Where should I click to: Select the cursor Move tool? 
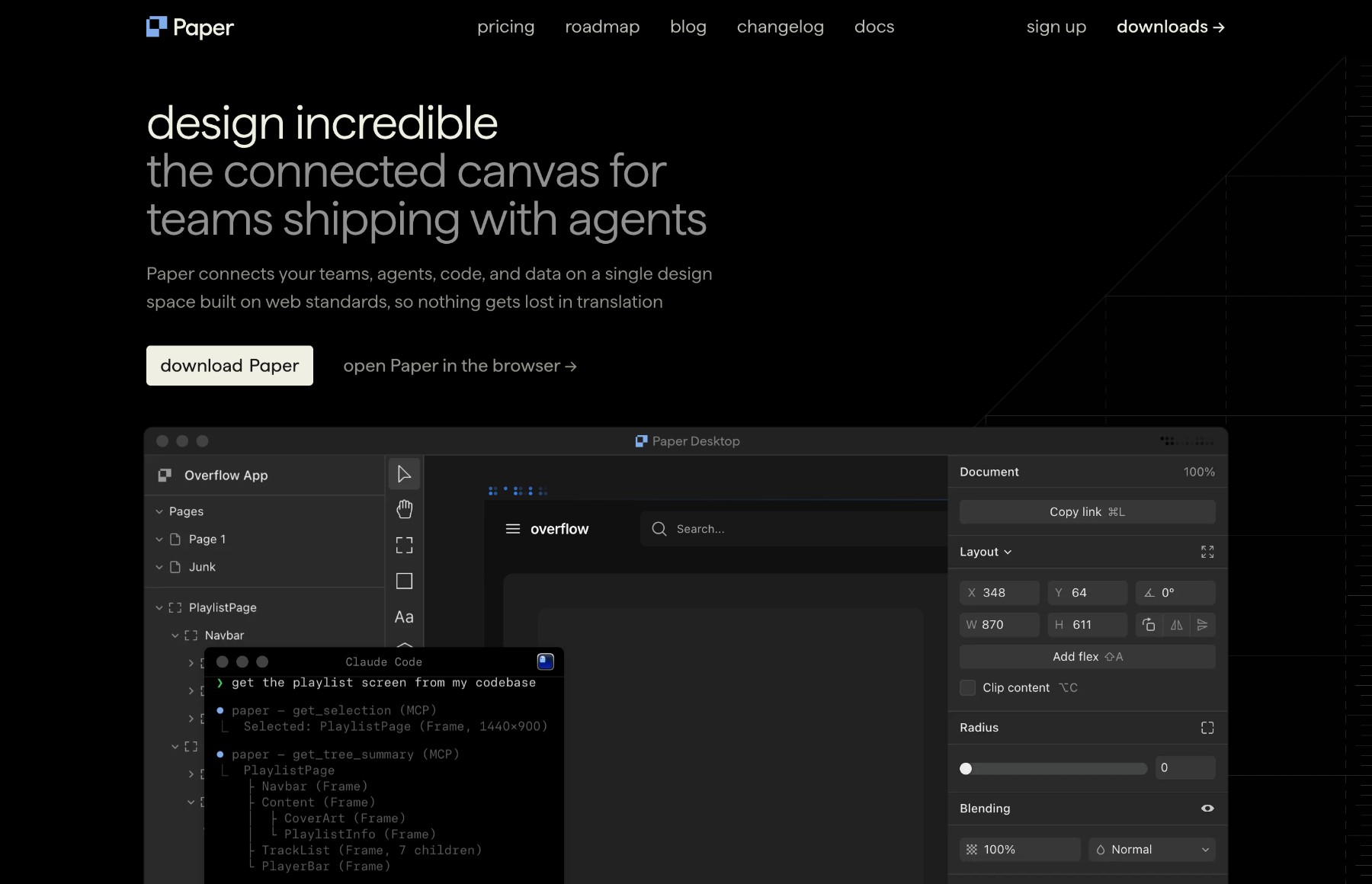[x=404, y=474]
